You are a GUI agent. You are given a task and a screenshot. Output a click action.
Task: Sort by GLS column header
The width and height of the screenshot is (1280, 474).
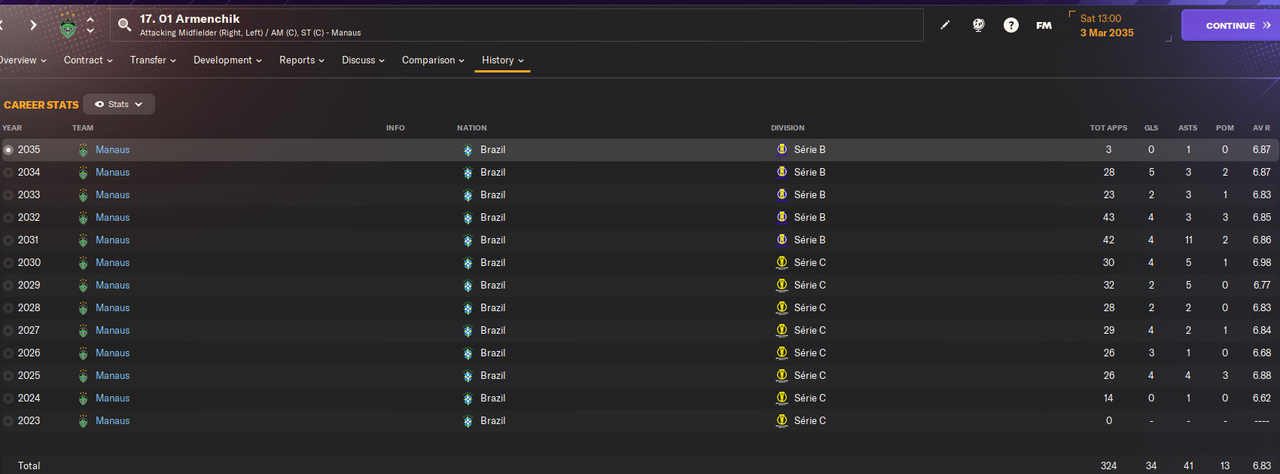coord(1150,128)
